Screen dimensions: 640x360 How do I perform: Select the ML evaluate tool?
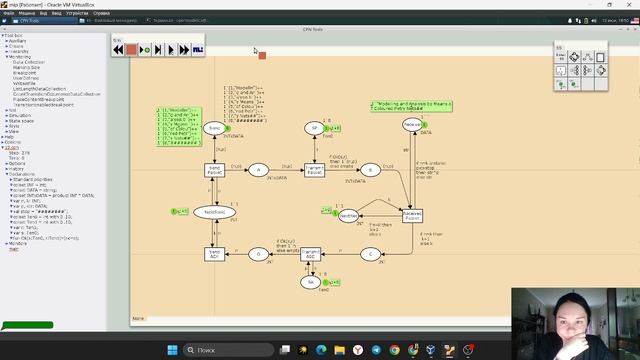198,50
